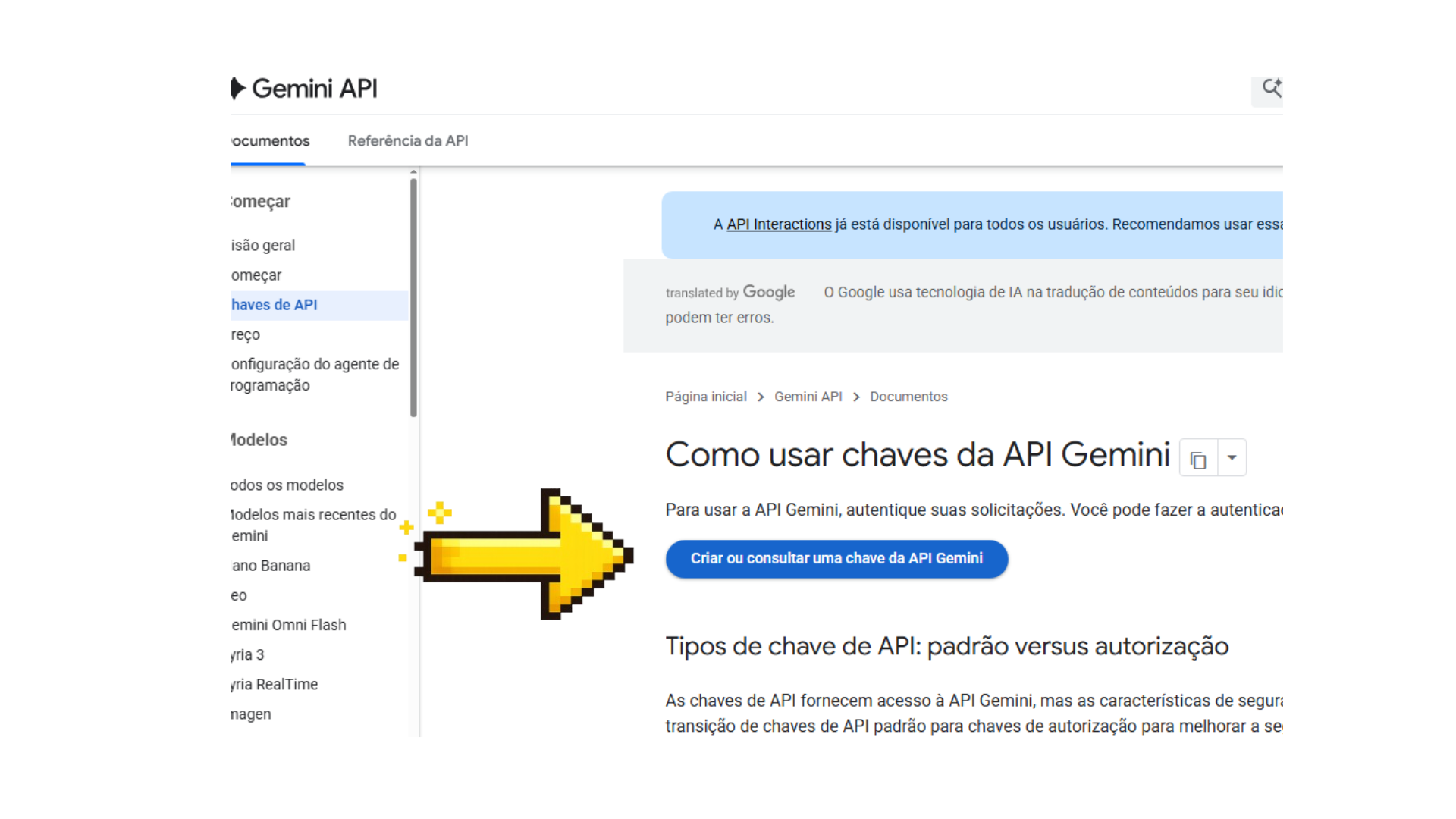Expand the page actions dropdown arrow
Image resolution: width=1456 pixels, height=819 pixels.
point(1232,458)
